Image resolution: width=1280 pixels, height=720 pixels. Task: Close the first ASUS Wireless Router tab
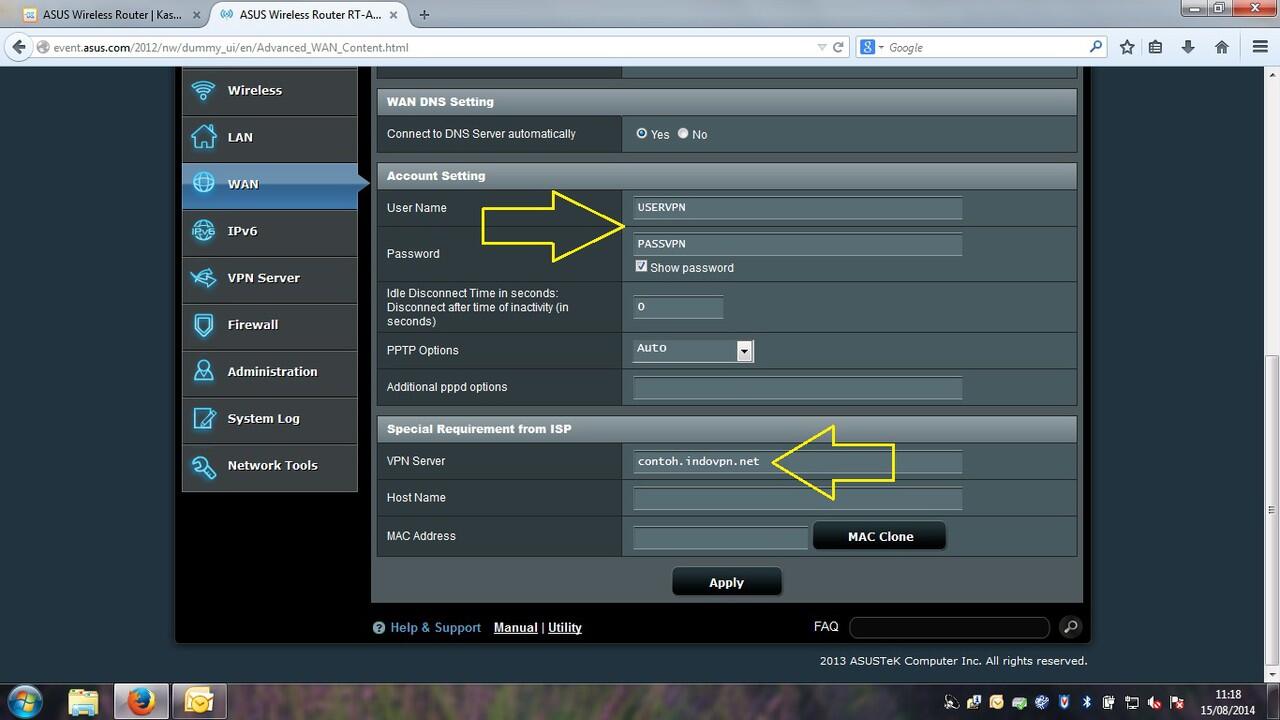pos(196,15)
